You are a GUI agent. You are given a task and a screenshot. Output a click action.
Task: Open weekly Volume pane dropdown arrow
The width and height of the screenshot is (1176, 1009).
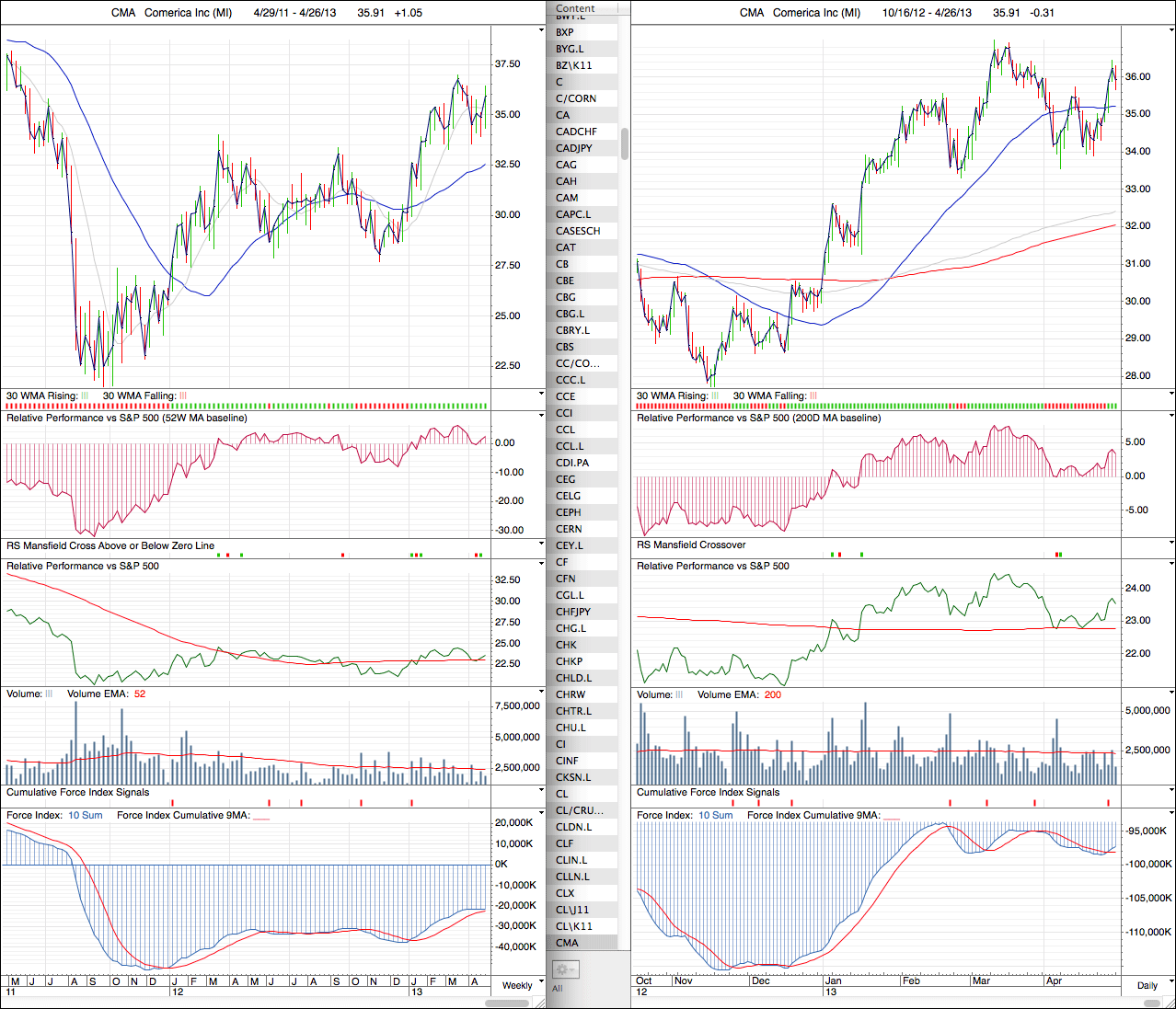541,694
